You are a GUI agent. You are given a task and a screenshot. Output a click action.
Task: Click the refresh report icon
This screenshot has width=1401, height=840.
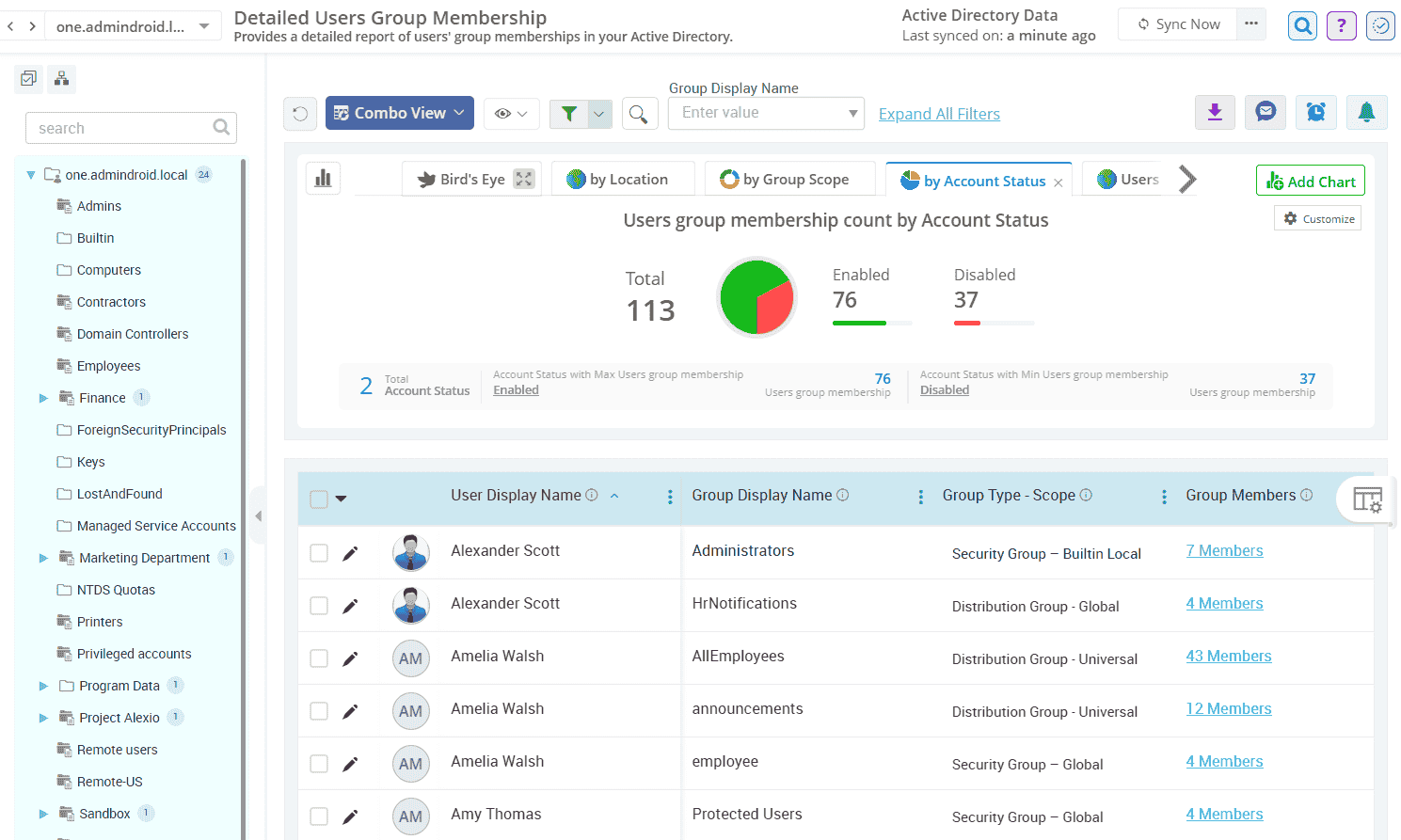(300, 114)
